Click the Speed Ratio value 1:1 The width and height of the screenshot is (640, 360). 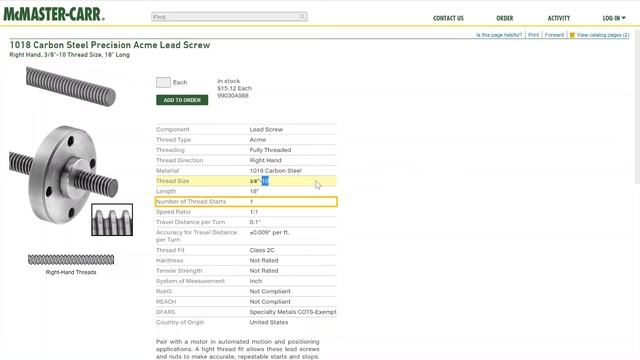click(253, 212)
